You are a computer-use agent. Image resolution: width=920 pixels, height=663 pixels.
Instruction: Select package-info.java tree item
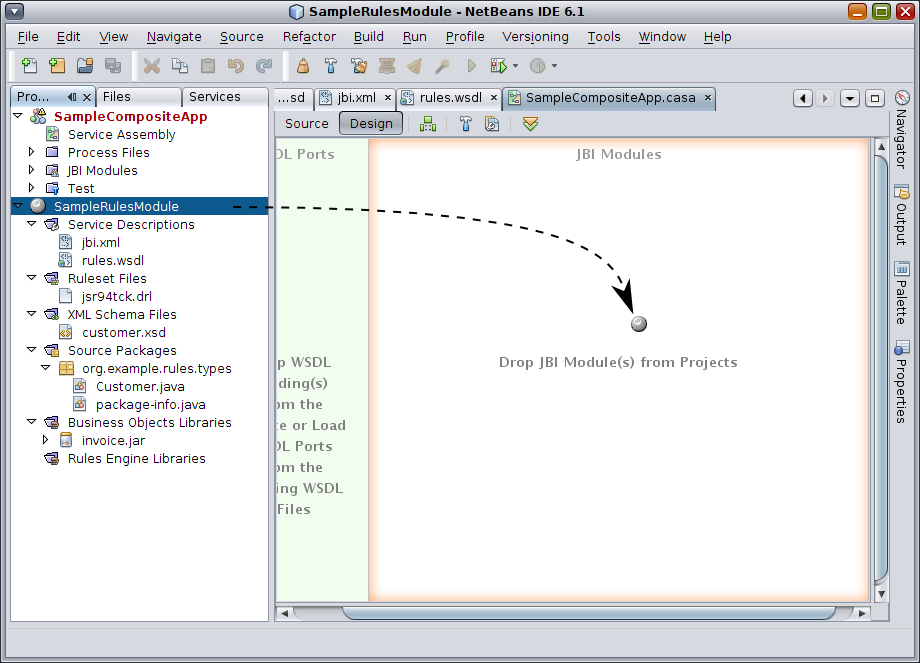[x=150, y=405]
